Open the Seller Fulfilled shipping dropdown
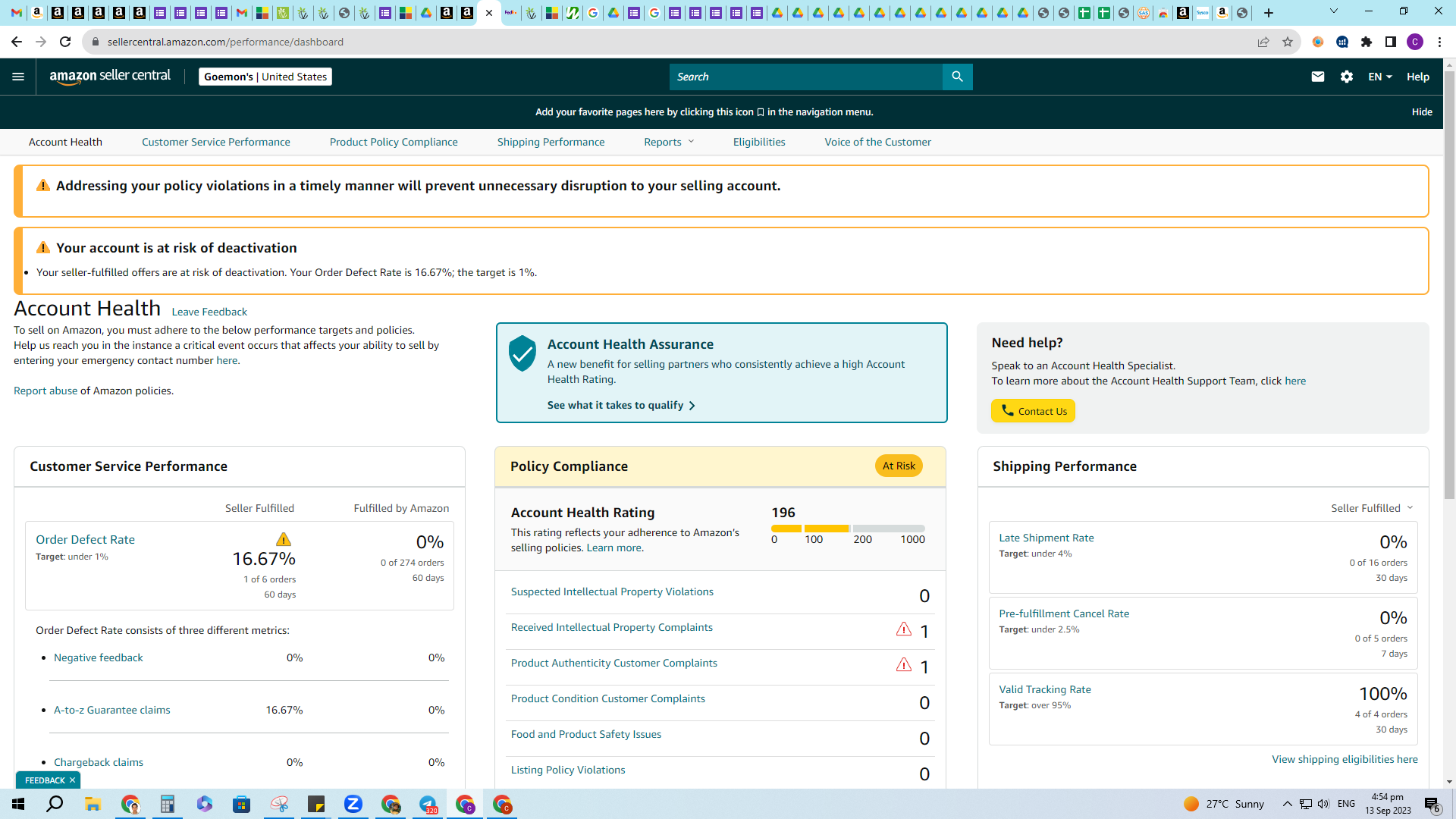The image size is (1456, 819). point(1372,508)
